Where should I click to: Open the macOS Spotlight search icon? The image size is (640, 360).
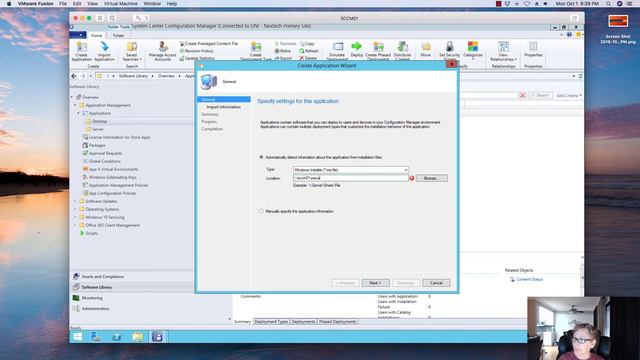point(608,4)
